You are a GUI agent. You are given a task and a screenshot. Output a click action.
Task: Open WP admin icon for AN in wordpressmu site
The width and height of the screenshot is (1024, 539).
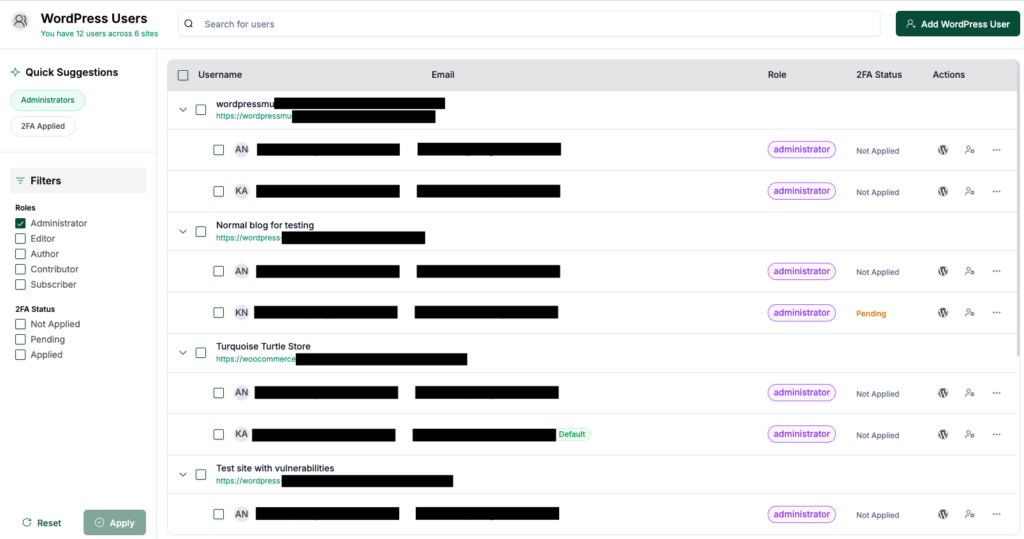pyautogui.click(x=943, y=150)
